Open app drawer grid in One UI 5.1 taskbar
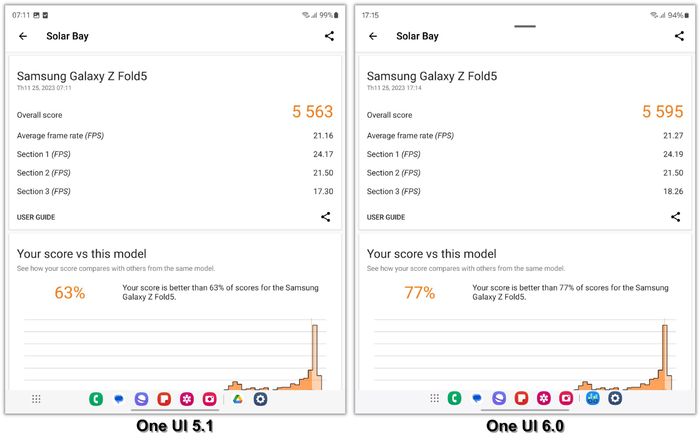 pos(36,399)
